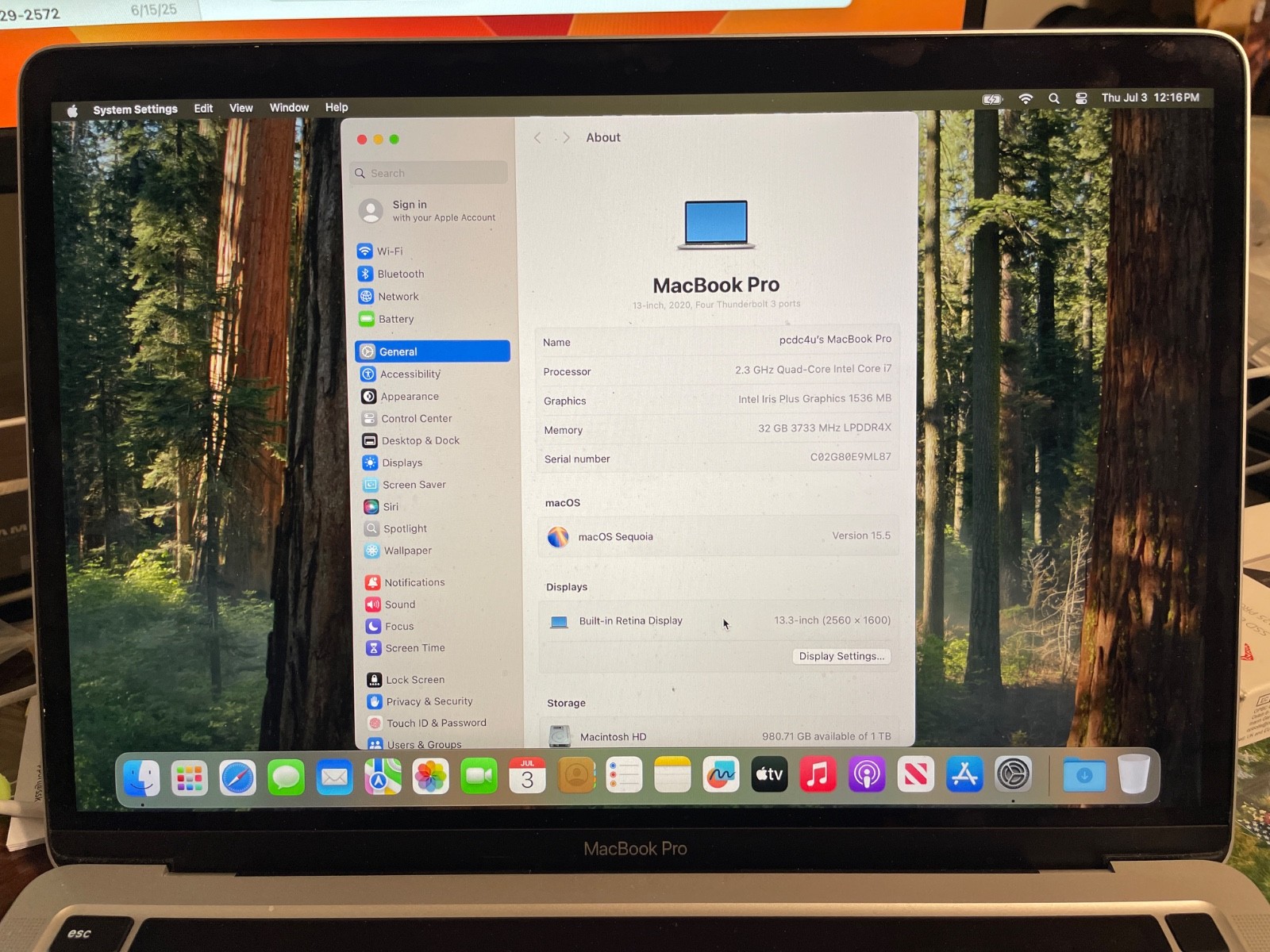The image size is (1270, 952).
Task: Launch Reminders from the Dock
Action: [624, 775]
